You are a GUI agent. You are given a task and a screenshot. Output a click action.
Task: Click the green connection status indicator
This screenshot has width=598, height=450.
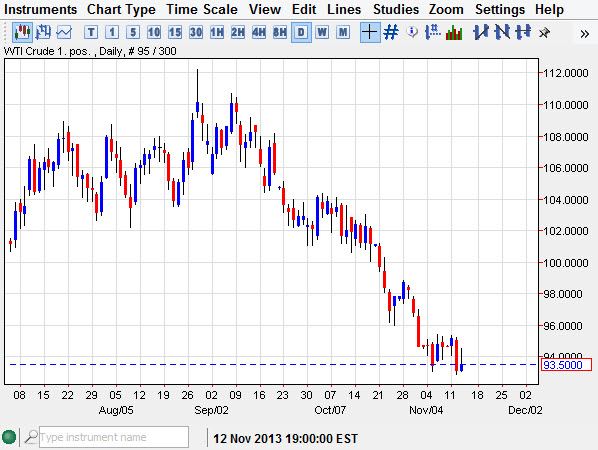tap(9, 437)
